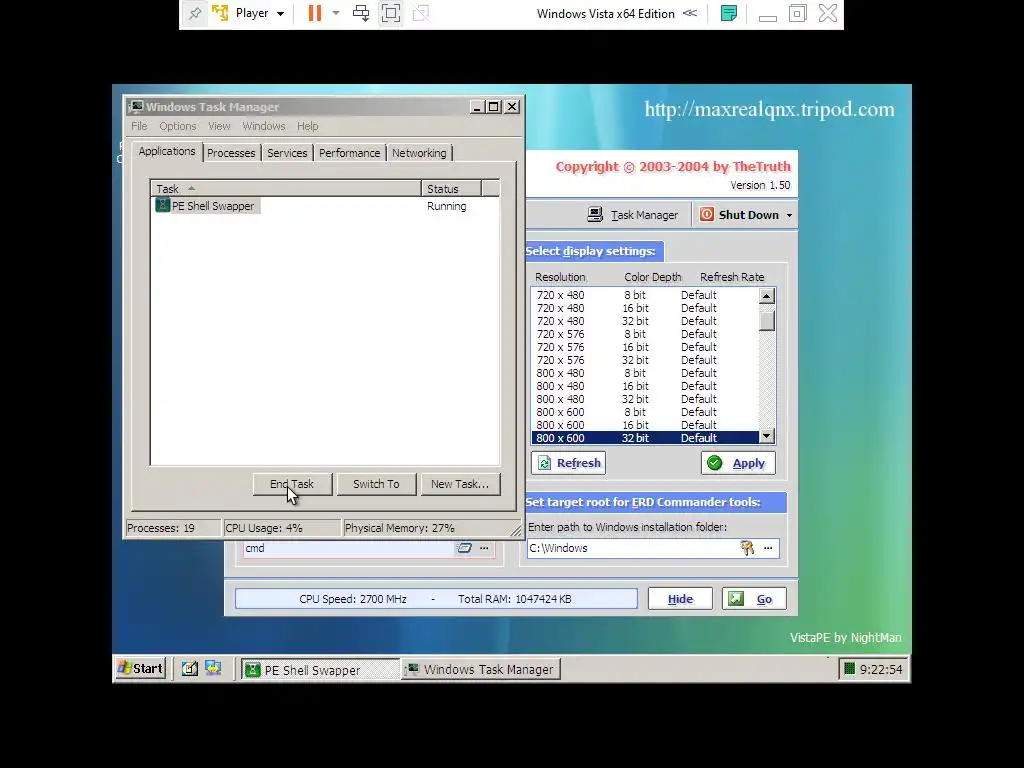The image size is (1024, 768).
Task: Click the pin toolbar icon in VMware Player
Action: click(x=195, y=14)
